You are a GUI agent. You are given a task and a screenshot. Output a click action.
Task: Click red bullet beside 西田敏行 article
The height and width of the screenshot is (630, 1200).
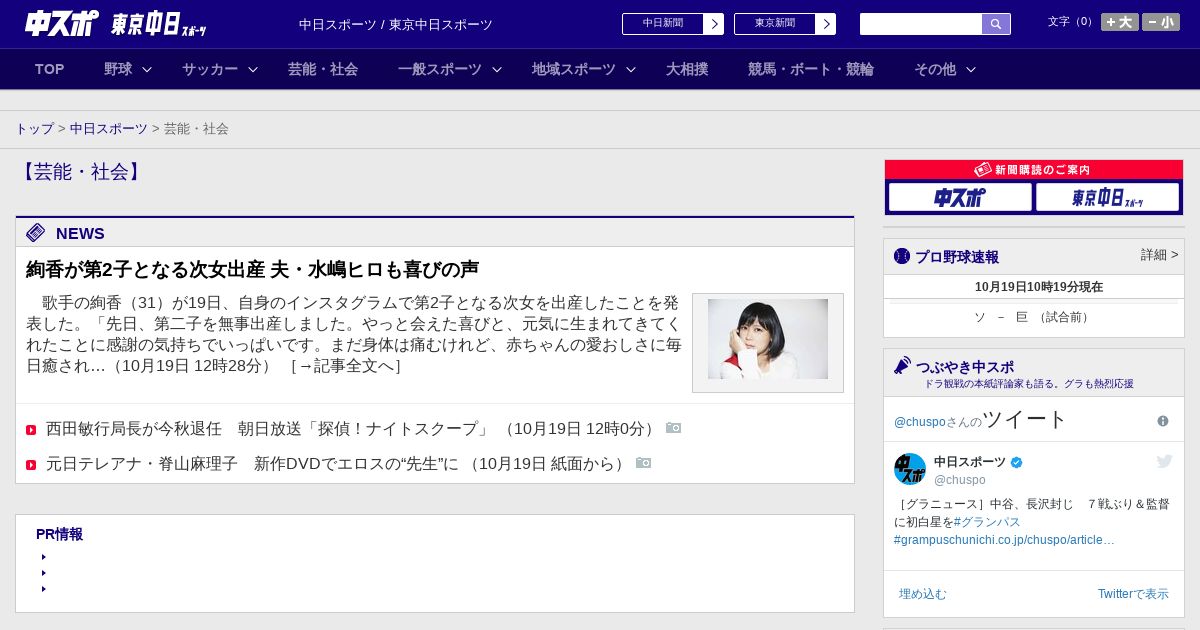31,430
